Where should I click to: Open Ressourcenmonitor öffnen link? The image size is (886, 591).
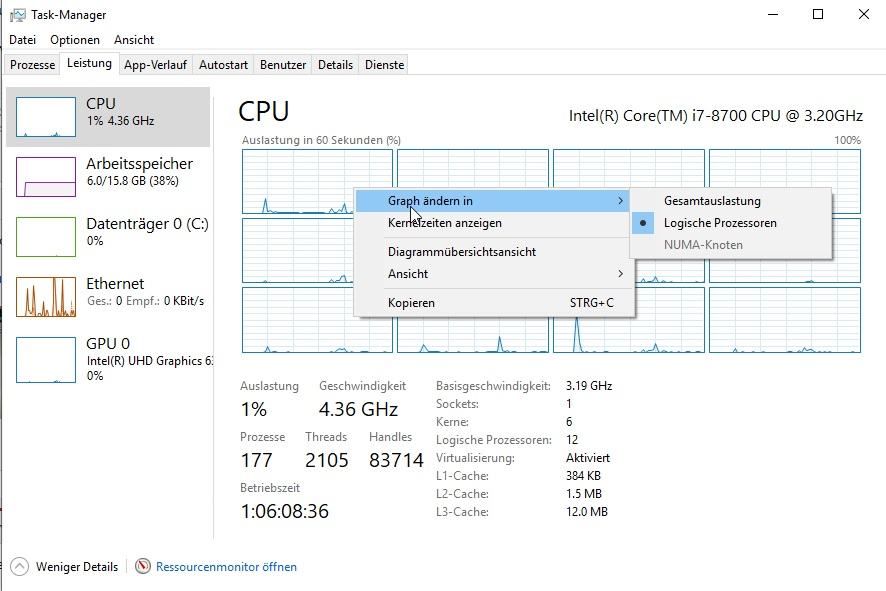coord(226,567)
